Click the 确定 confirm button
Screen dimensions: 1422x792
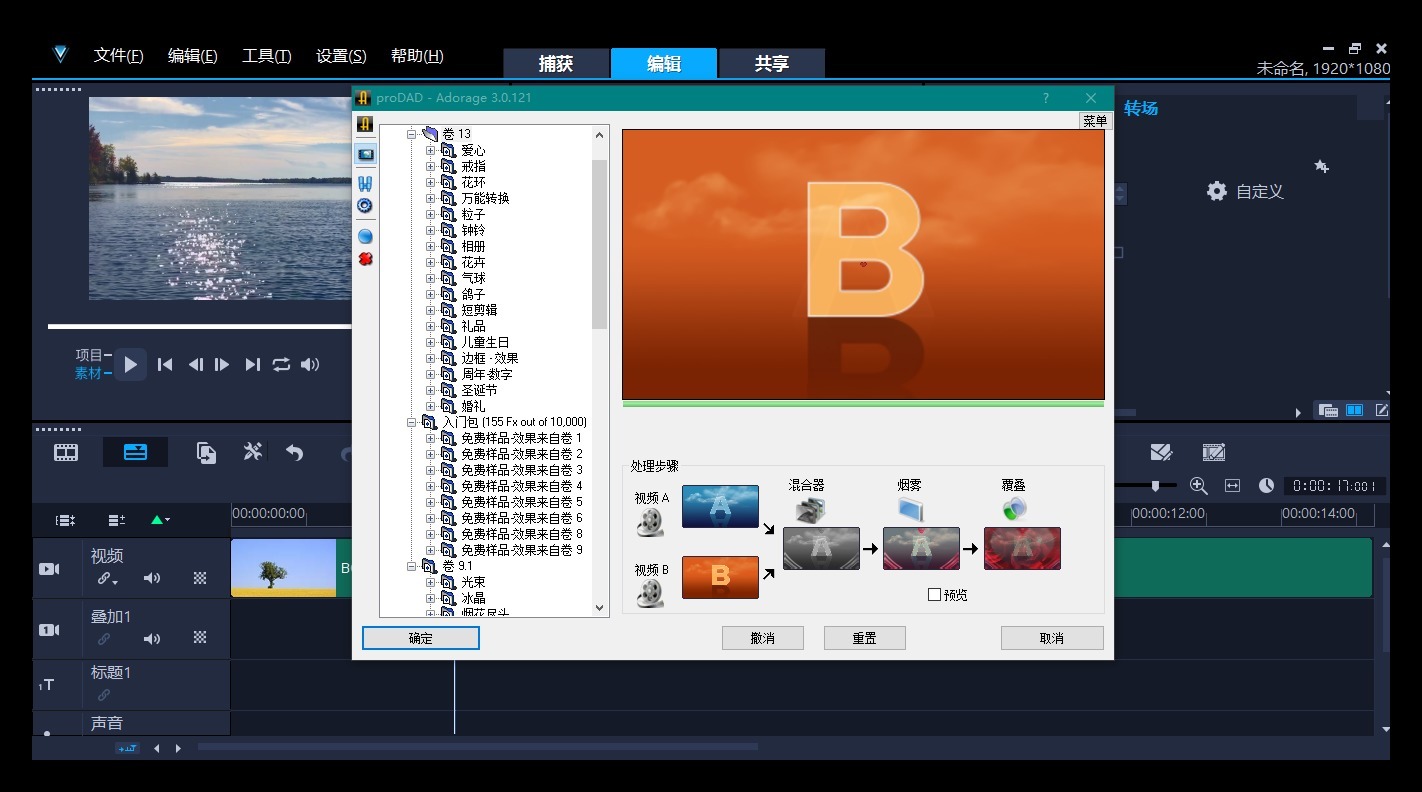pyautogui.click(x=421, y=638)
